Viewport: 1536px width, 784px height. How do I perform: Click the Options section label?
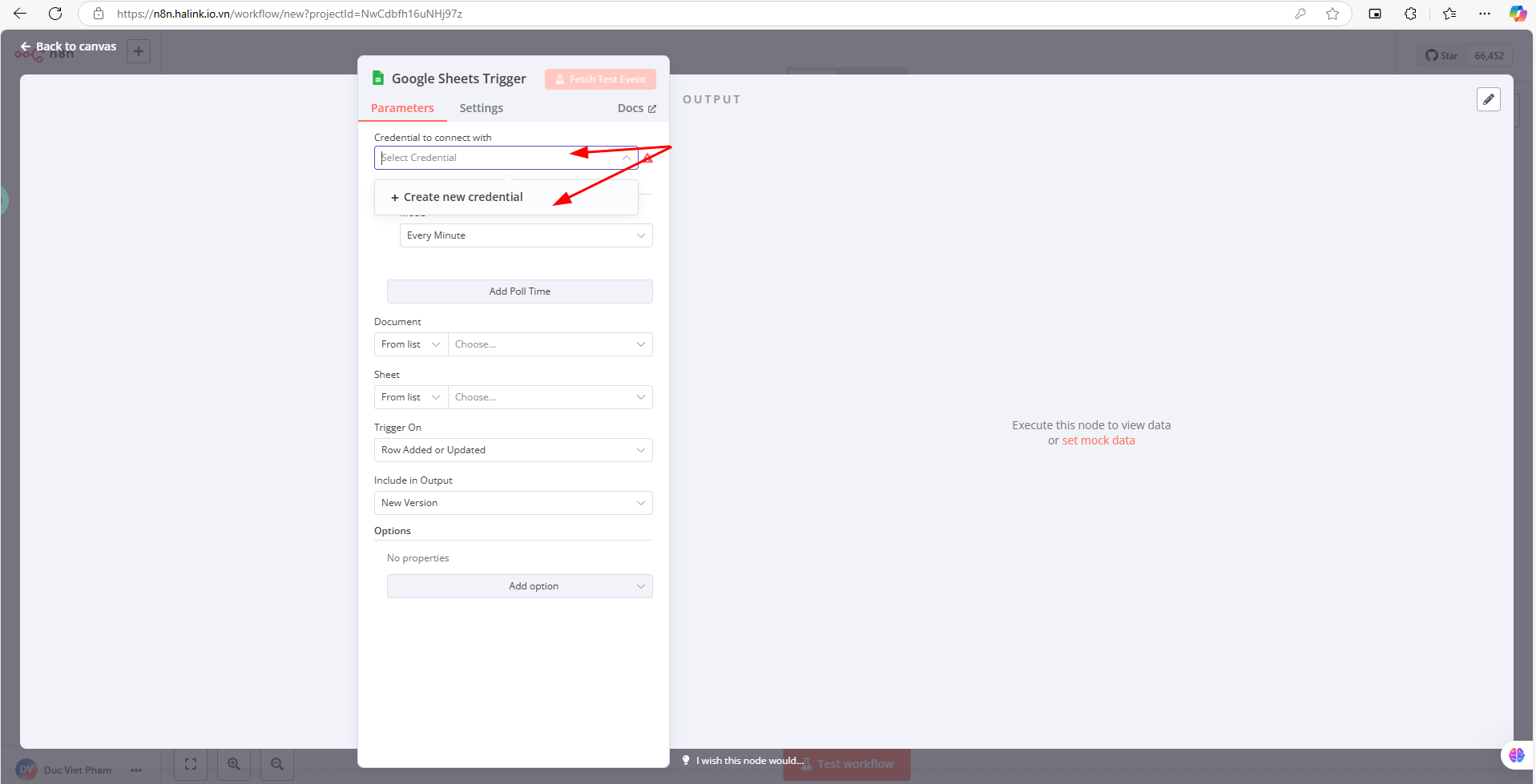tap(393, 531)
